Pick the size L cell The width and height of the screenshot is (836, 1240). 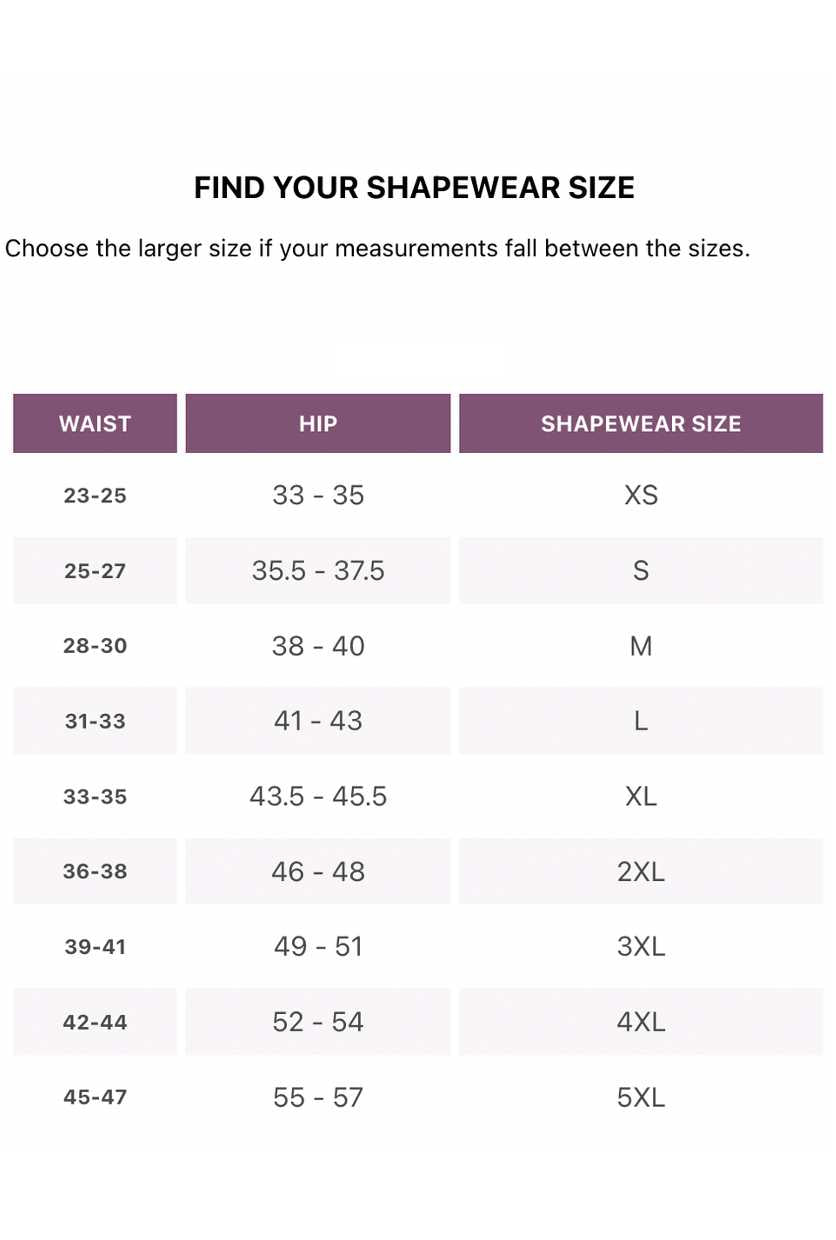pos(641,721)
